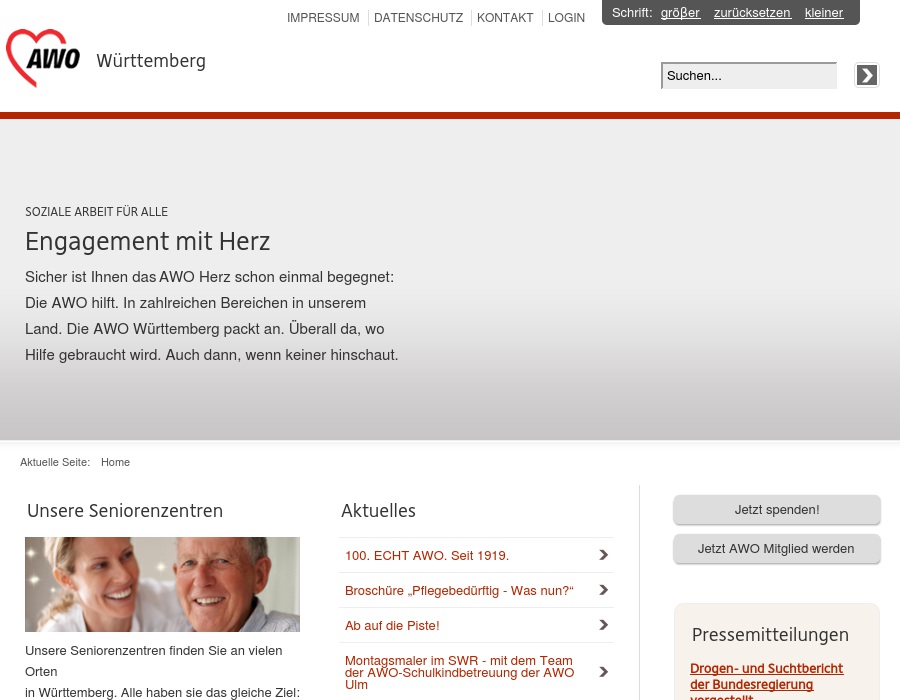Click the AWO heart logo
This screenshot has height=700, width=900.
42,58
